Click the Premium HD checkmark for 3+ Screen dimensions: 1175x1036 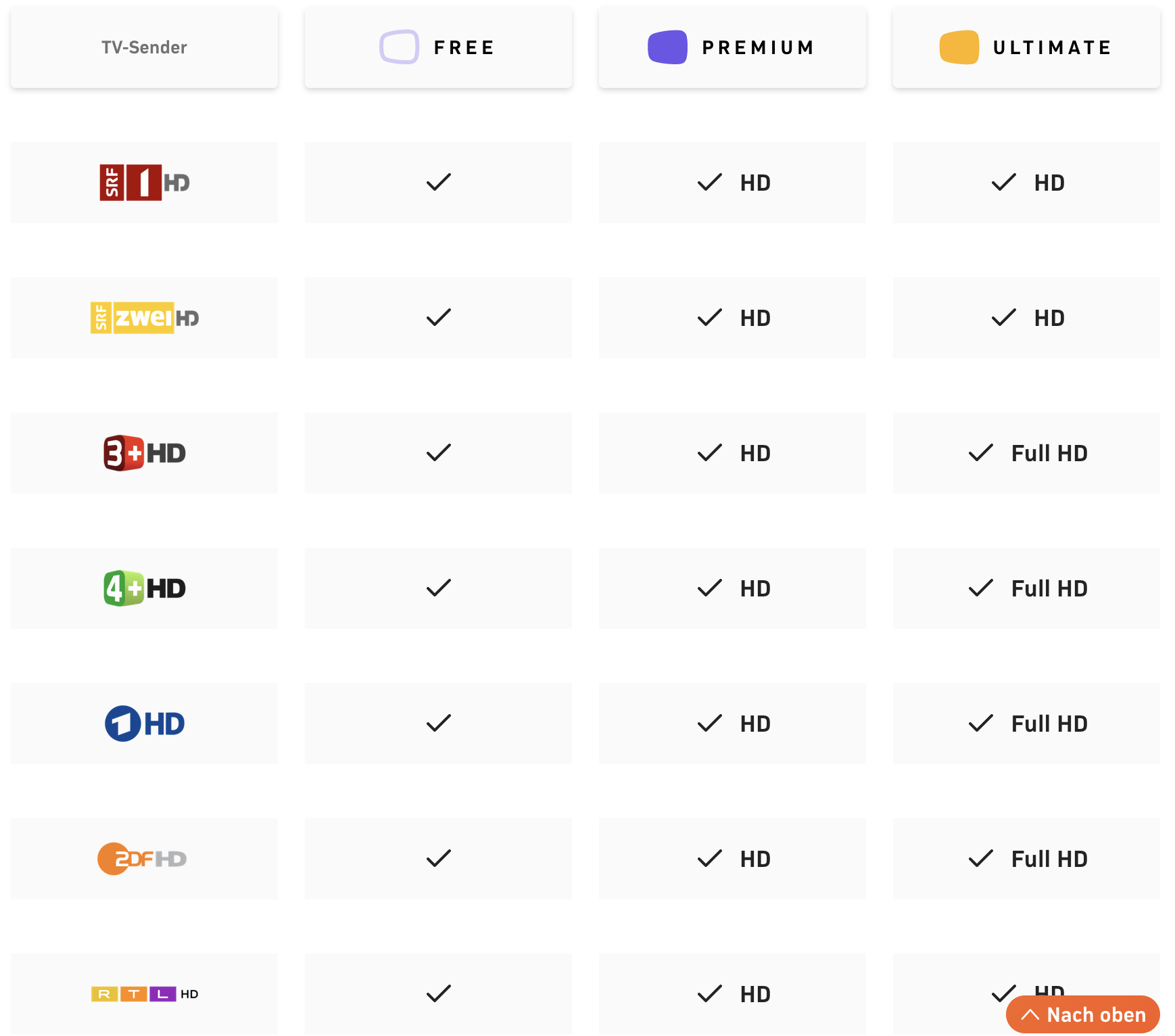(x=710, y=453)
